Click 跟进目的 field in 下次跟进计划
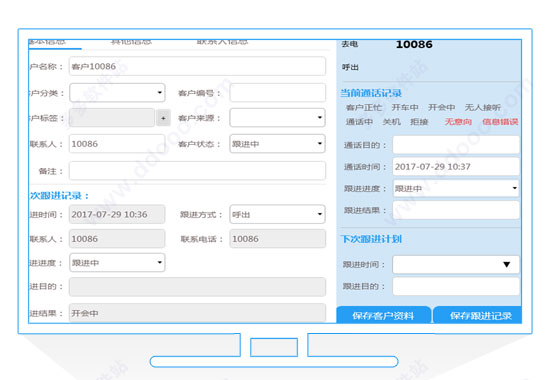547x380 pixels. click(456, 286)
